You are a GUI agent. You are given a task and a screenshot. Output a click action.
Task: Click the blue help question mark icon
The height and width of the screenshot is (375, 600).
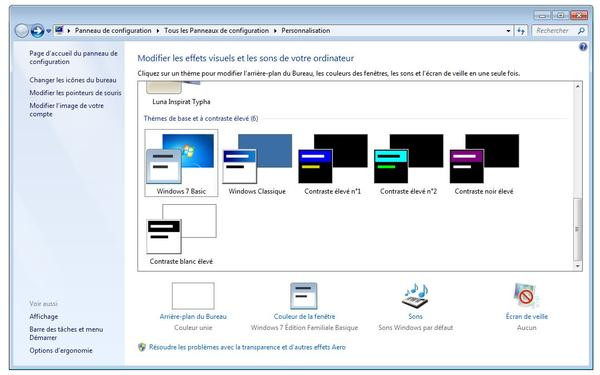583,47
